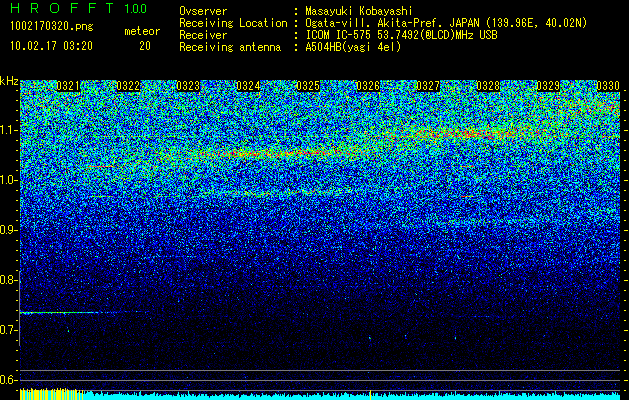Screen dimensions: 629x400
Task: Click the 0324 time marker label
Action: click(x=248, y=86)
